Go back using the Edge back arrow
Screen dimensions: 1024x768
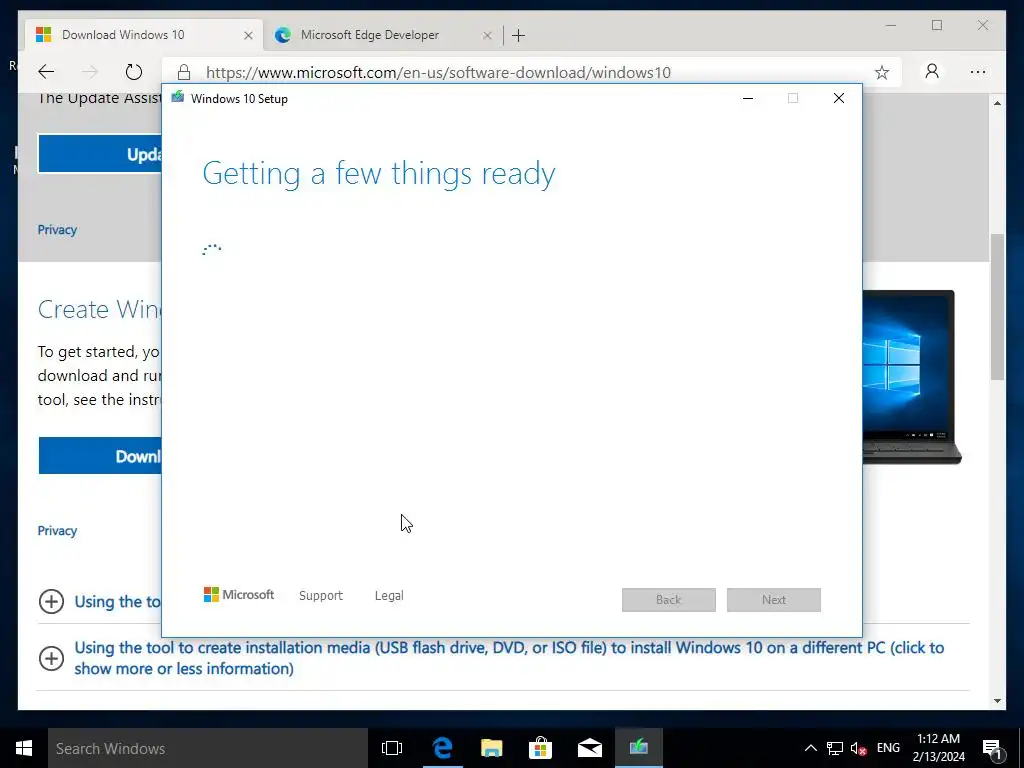[x=46, y=72]
